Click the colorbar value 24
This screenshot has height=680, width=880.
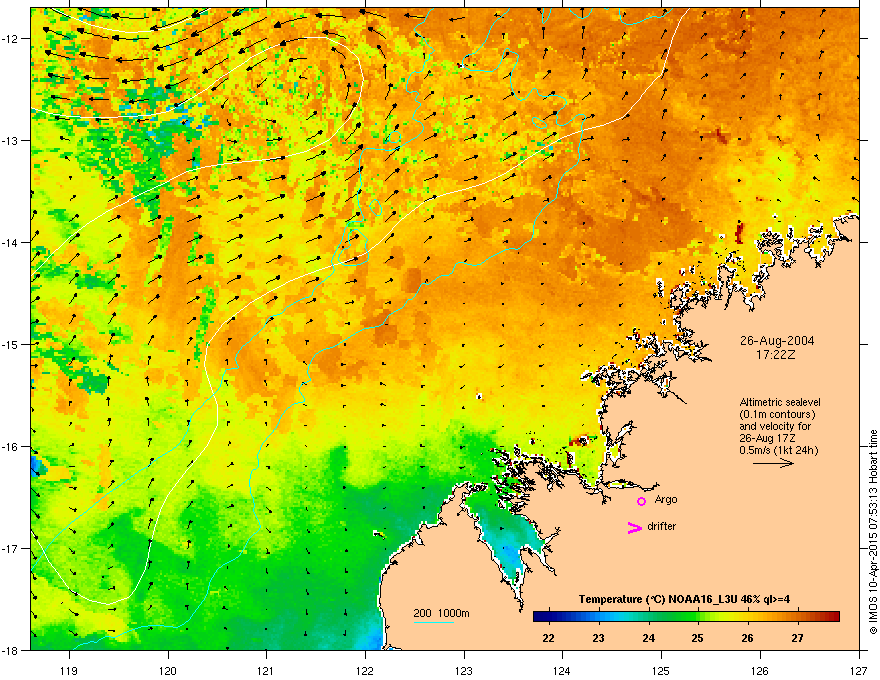point(649,638)
